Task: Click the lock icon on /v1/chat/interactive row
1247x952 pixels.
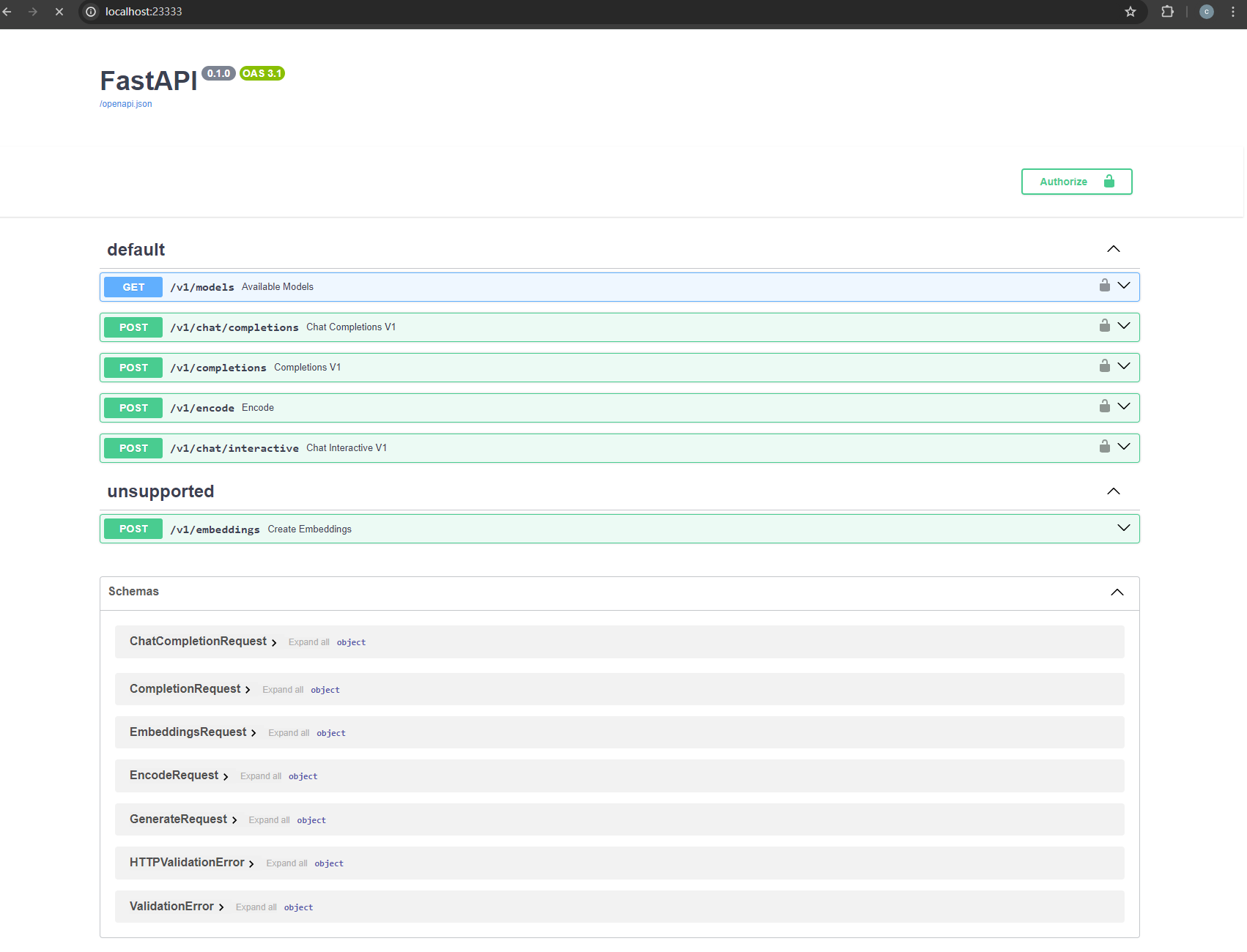Action: [x=1104, y=447]
